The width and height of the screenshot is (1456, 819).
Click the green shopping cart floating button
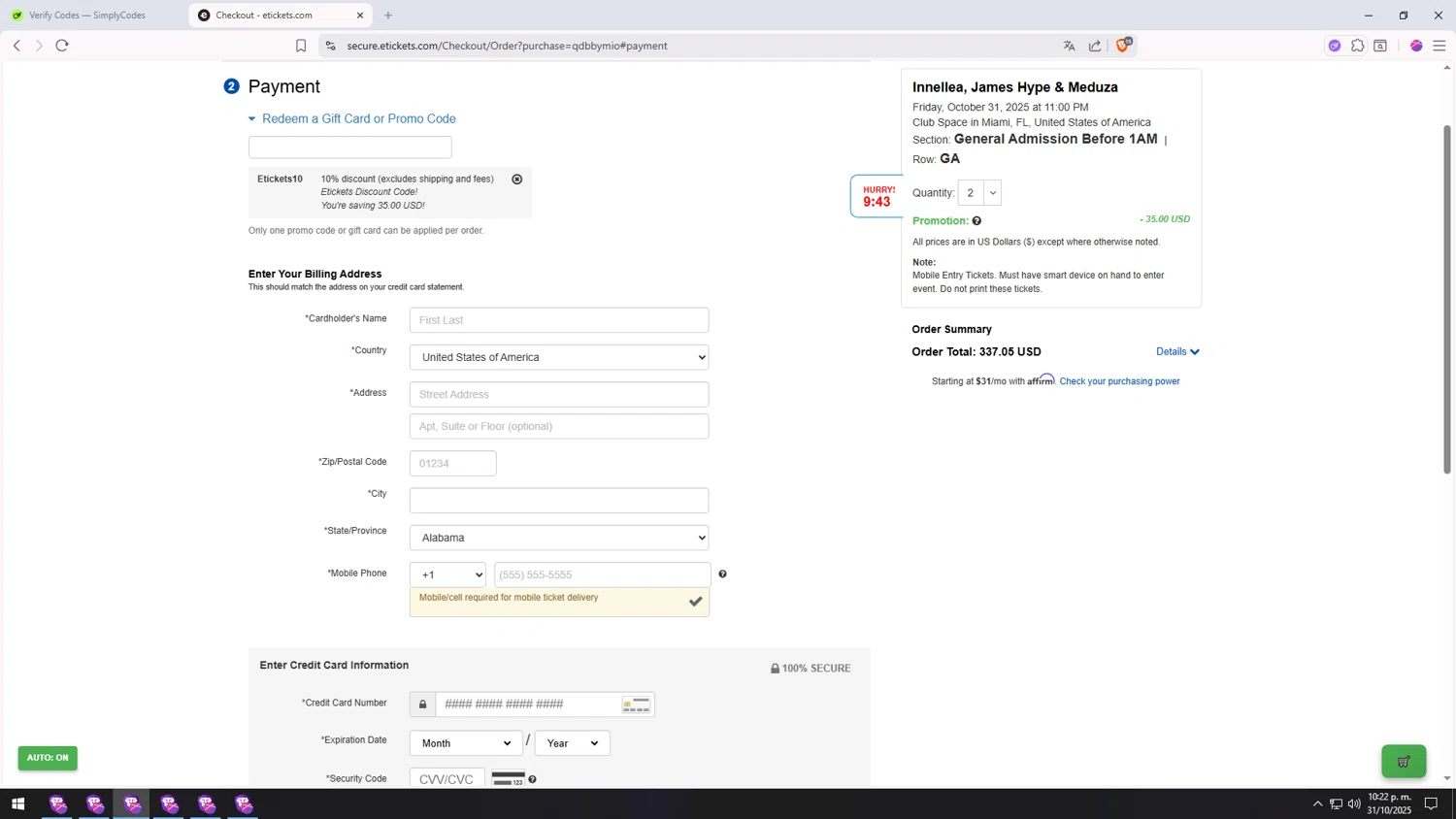tap(1404, 762)
